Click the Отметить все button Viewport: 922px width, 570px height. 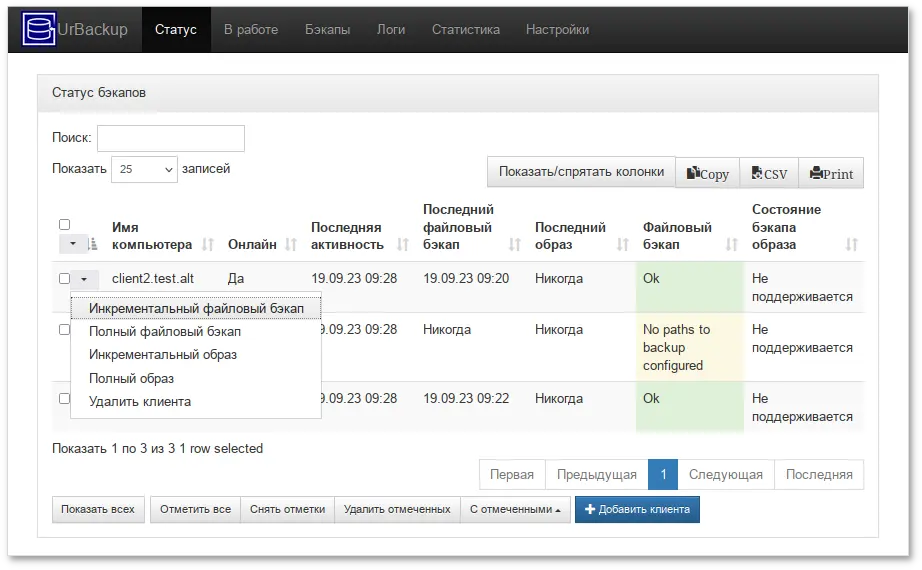(x=195, y=509)
